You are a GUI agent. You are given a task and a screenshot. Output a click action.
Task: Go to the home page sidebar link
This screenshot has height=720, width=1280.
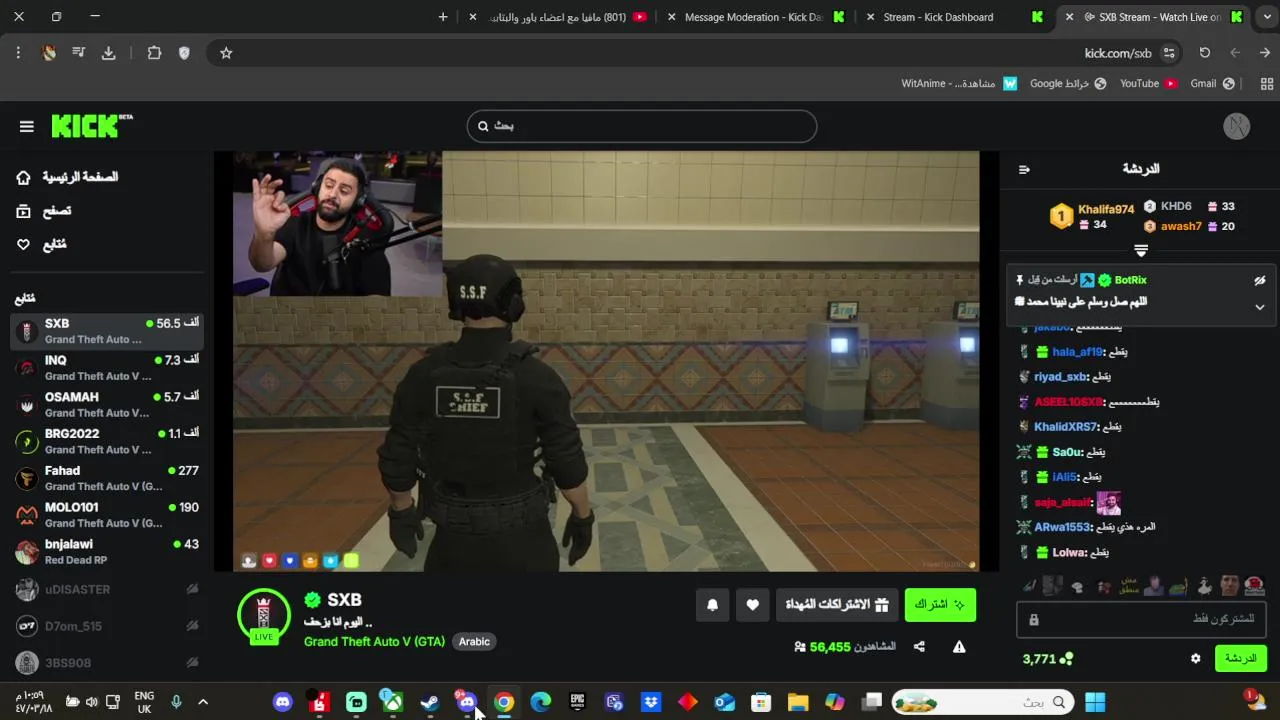click(67, 177)
